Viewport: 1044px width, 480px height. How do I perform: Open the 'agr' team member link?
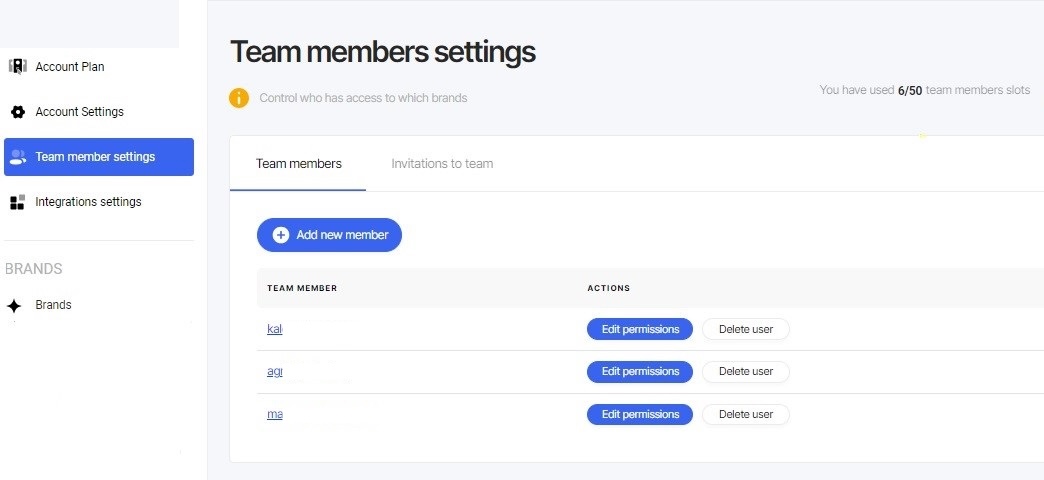click(274, 371)
